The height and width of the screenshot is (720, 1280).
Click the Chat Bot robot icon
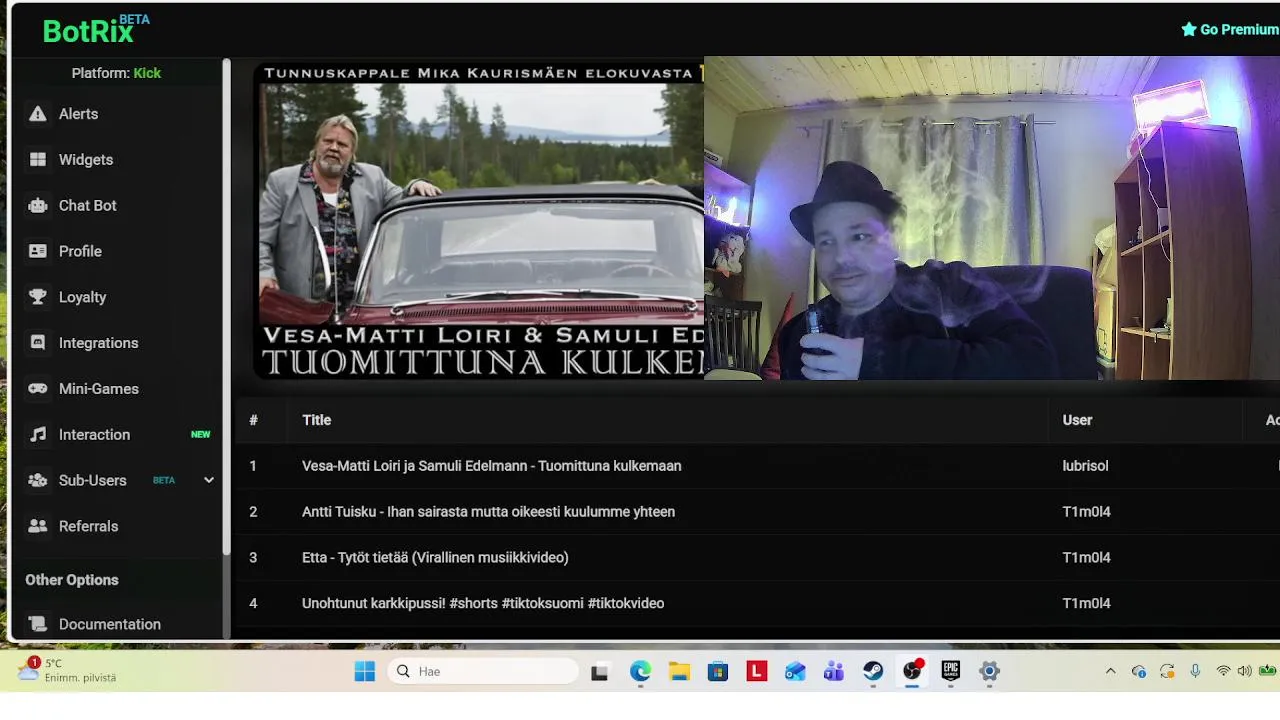(x=38, y=206)
